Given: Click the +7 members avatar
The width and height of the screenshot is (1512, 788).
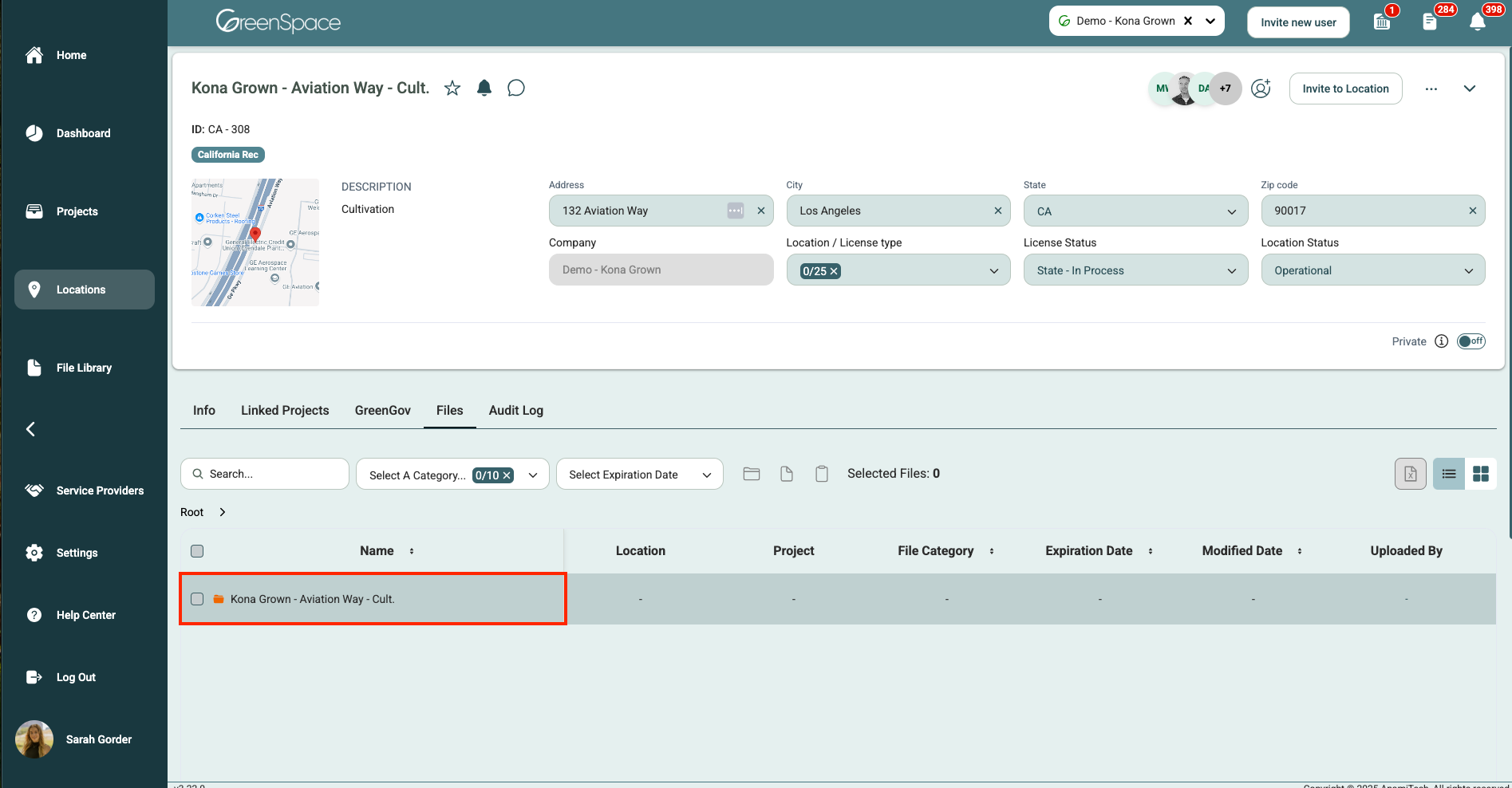Looking at the screenshot, I should tap(1226, 89).
